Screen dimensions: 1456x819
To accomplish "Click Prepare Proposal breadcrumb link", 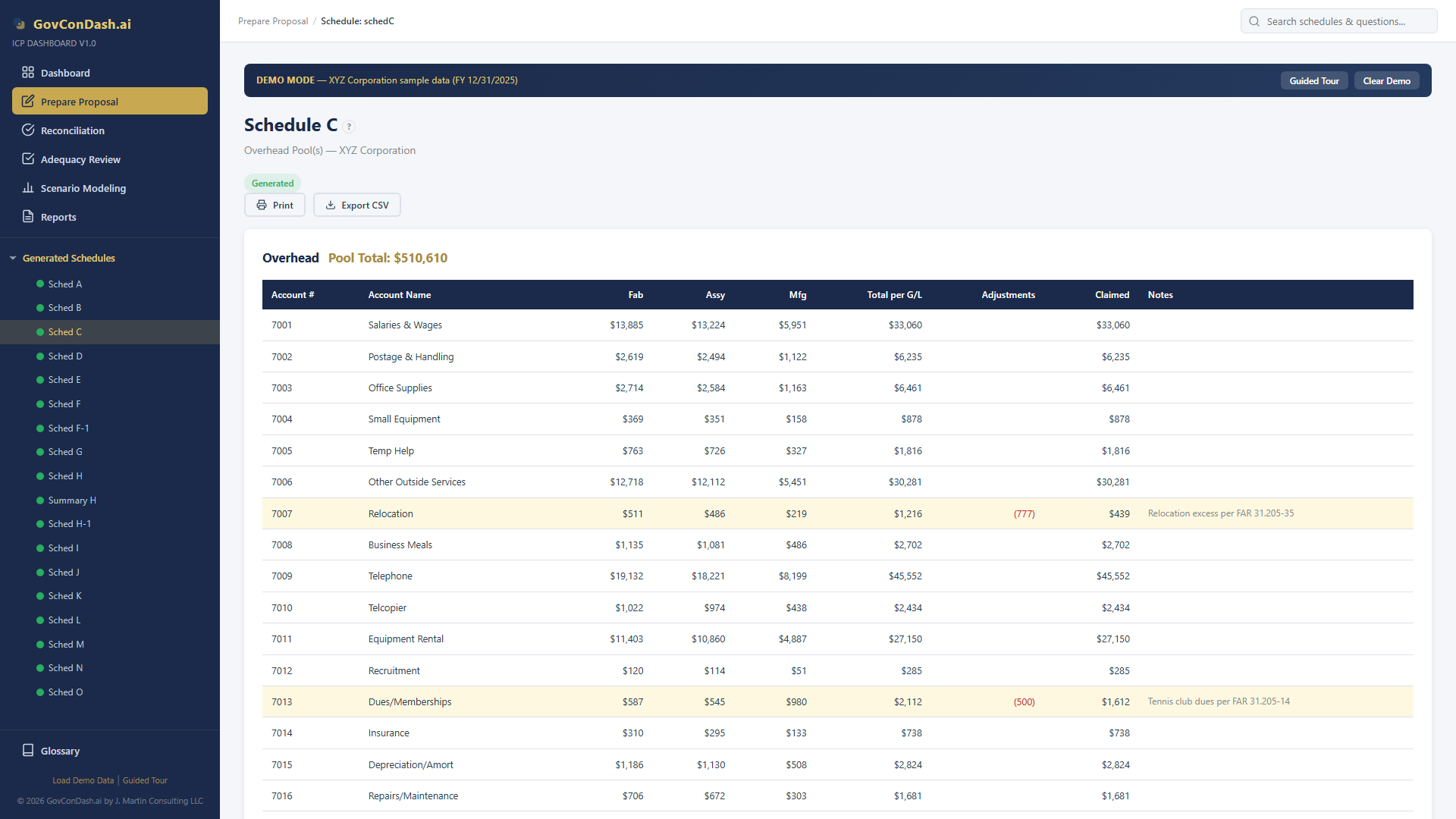I will pos(273,21).
